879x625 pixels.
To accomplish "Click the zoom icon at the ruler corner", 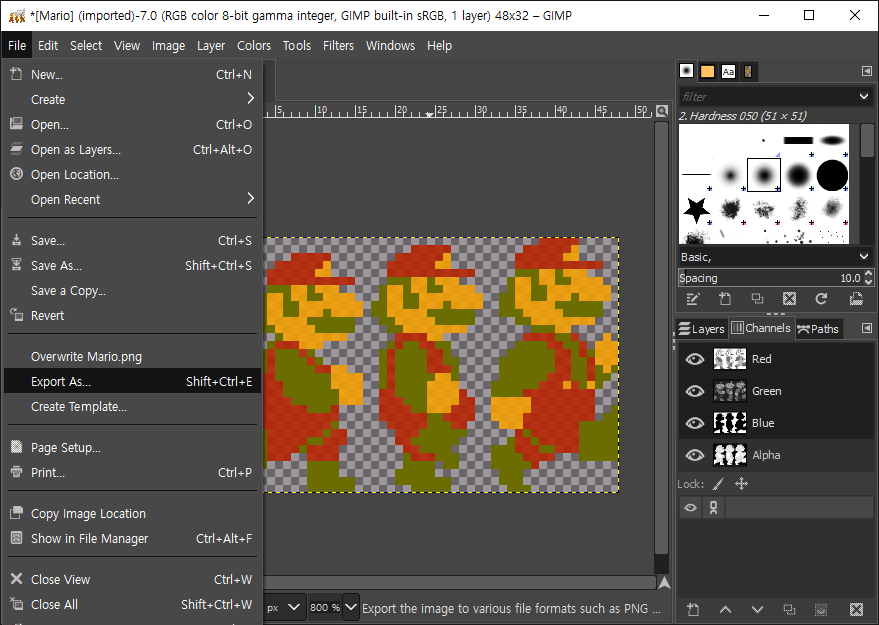I will [x=662, y=111].
